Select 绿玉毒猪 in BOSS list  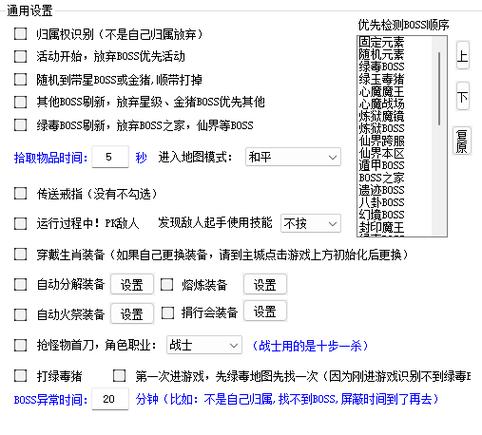pyautogui.click(x=381, y=79)
